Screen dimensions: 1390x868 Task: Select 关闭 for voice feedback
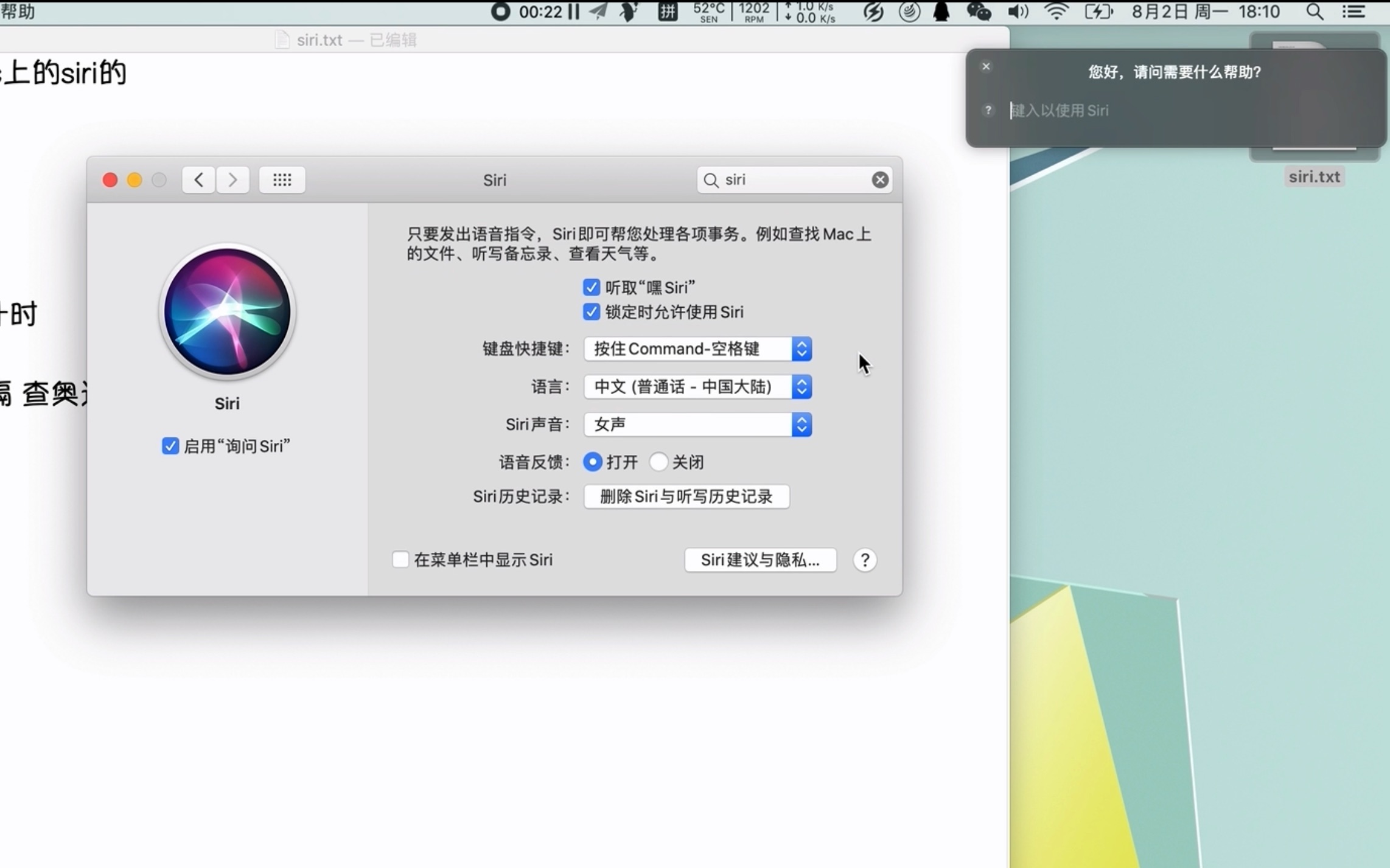(658, 462)
